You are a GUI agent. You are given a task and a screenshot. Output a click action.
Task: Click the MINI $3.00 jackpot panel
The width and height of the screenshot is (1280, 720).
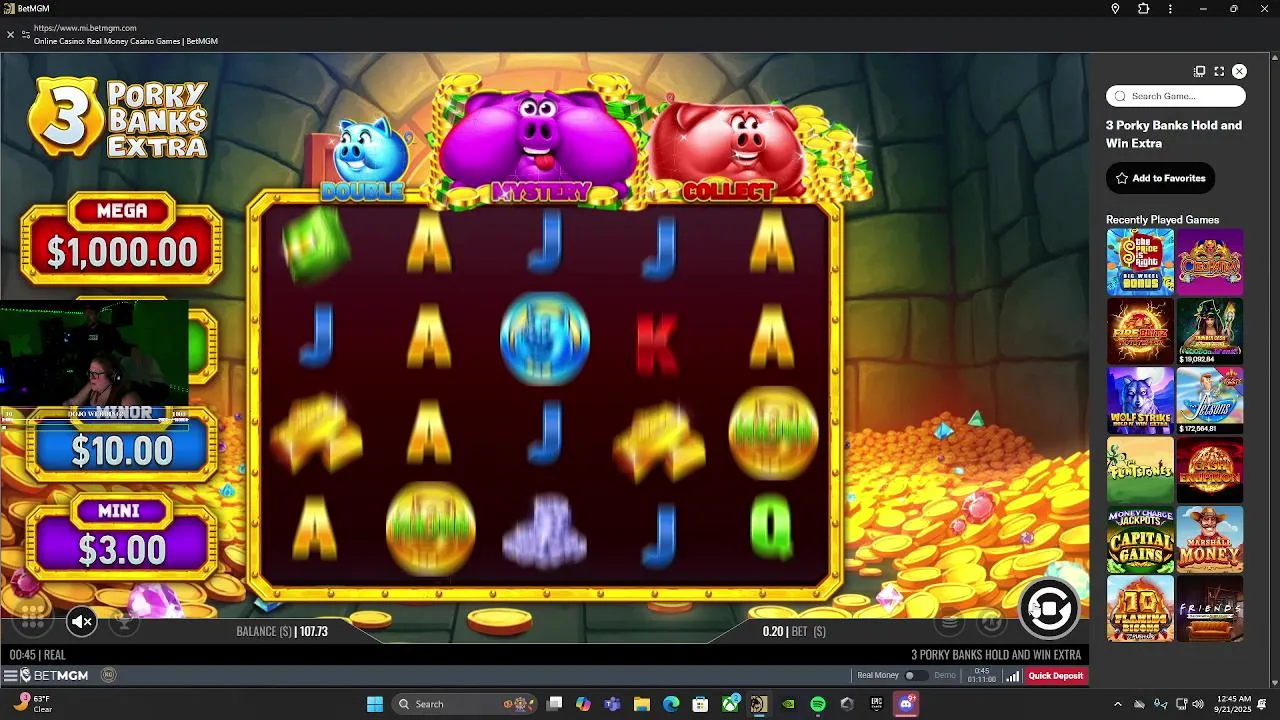(x=121, y=540)
